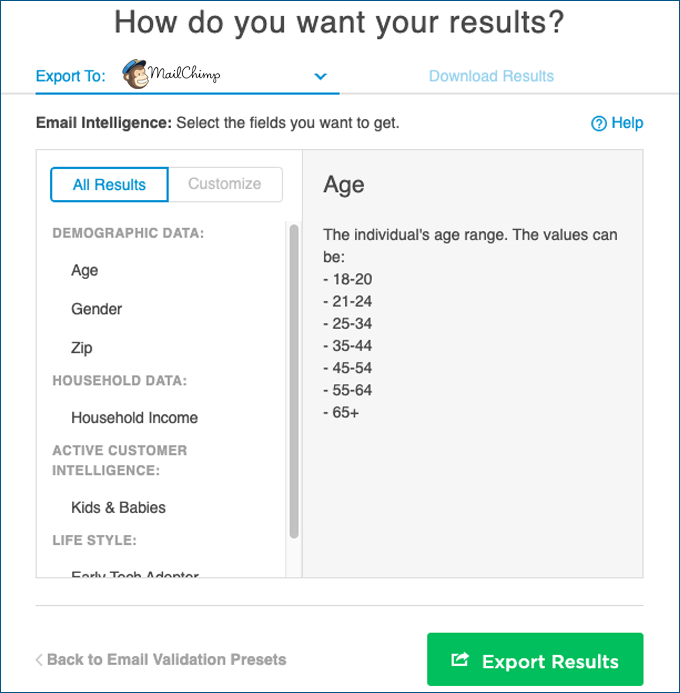Switch to the Customize toggle option
680x693 pixels.
(225, 184)
